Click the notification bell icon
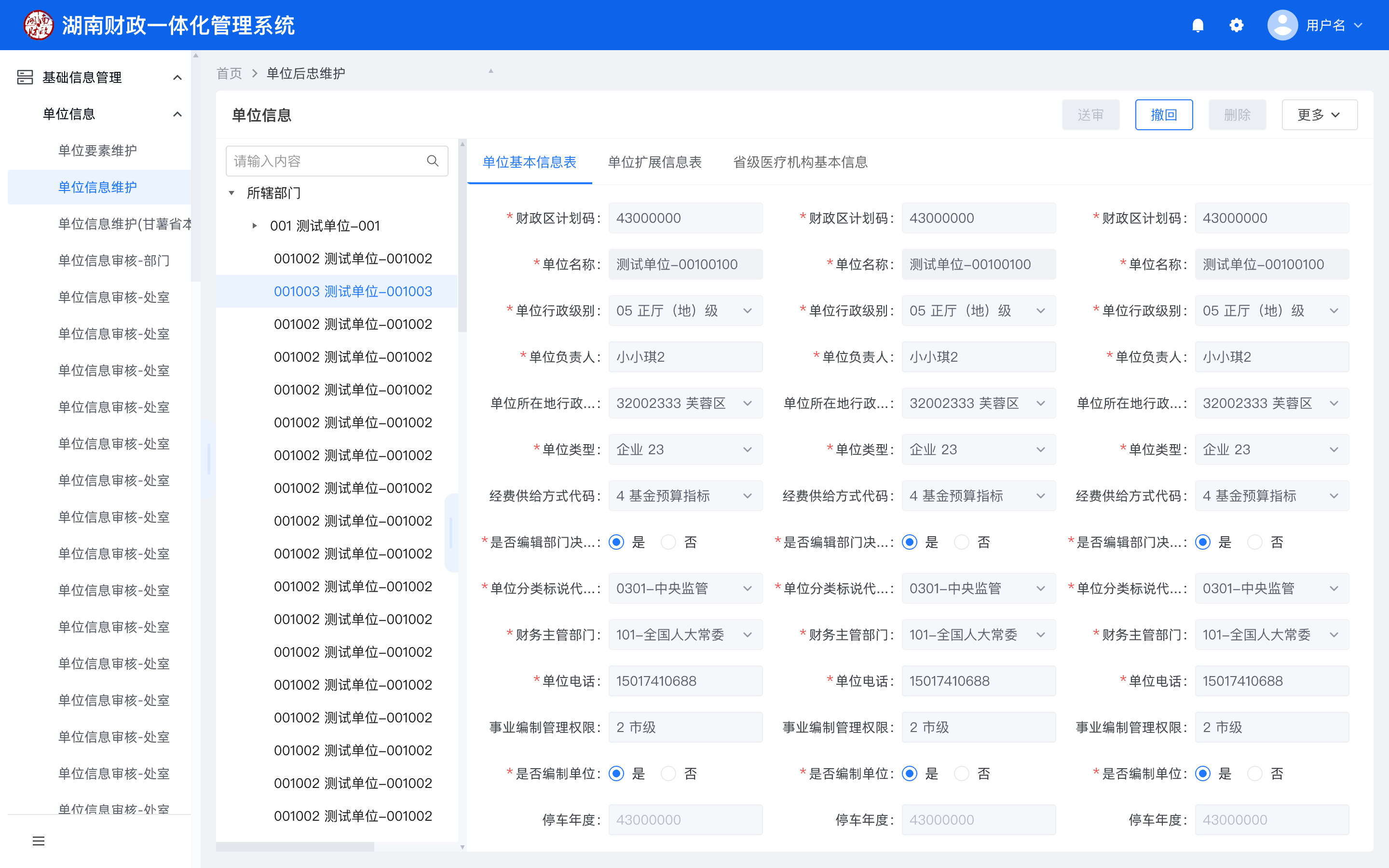This screenshot has height=868, width=1389. tap(1198, 25)
